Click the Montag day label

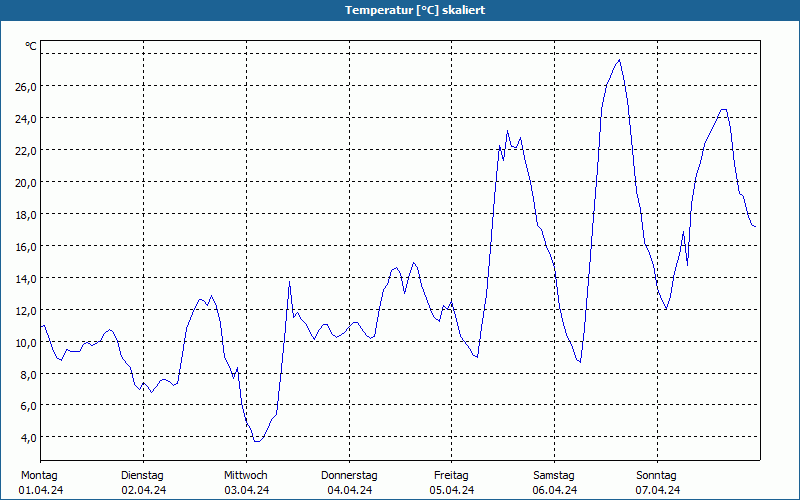[39, 476]
